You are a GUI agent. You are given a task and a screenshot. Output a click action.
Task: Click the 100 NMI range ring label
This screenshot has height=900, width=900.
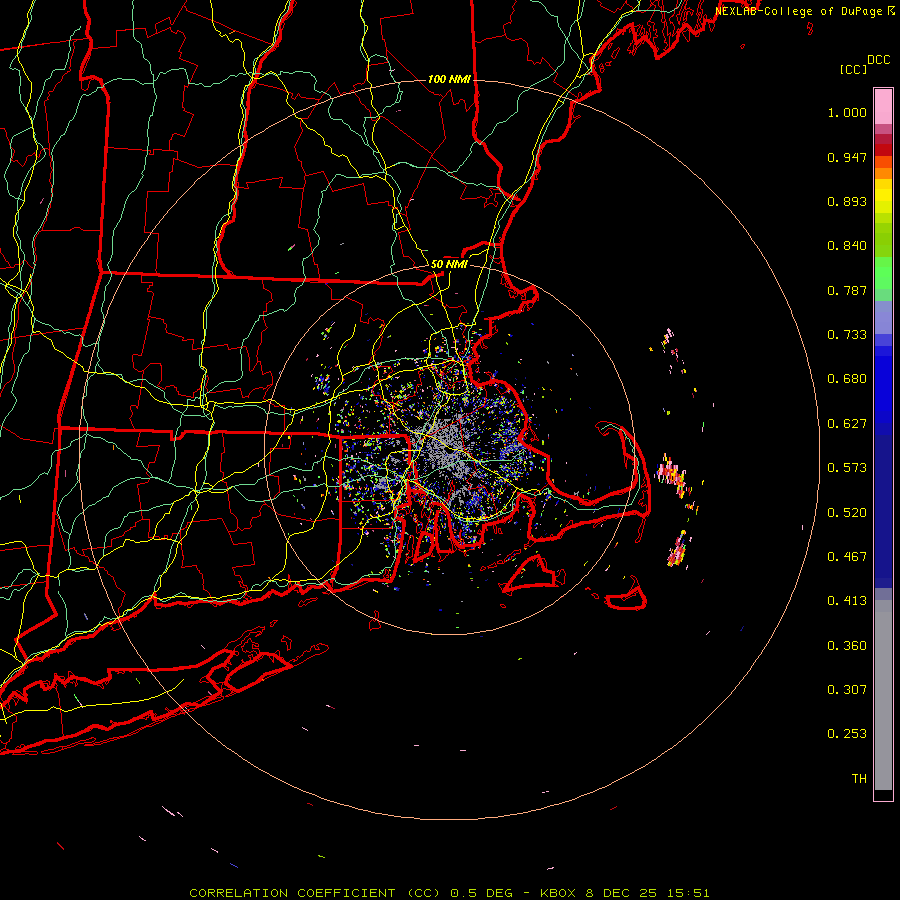click(449, 79)
